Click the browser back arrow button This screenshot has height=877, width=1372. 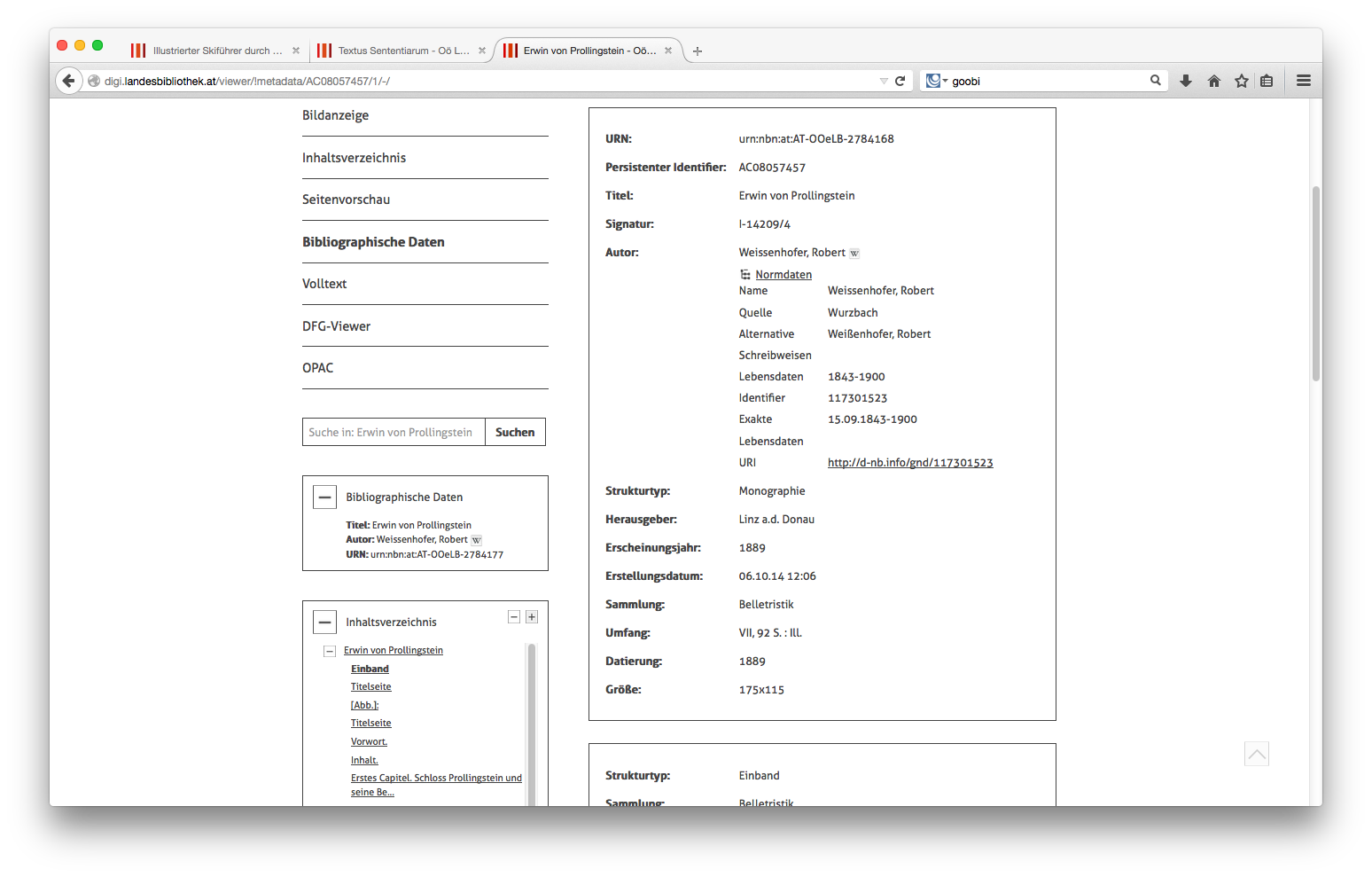pyautogui.click(x=68, y=81)
